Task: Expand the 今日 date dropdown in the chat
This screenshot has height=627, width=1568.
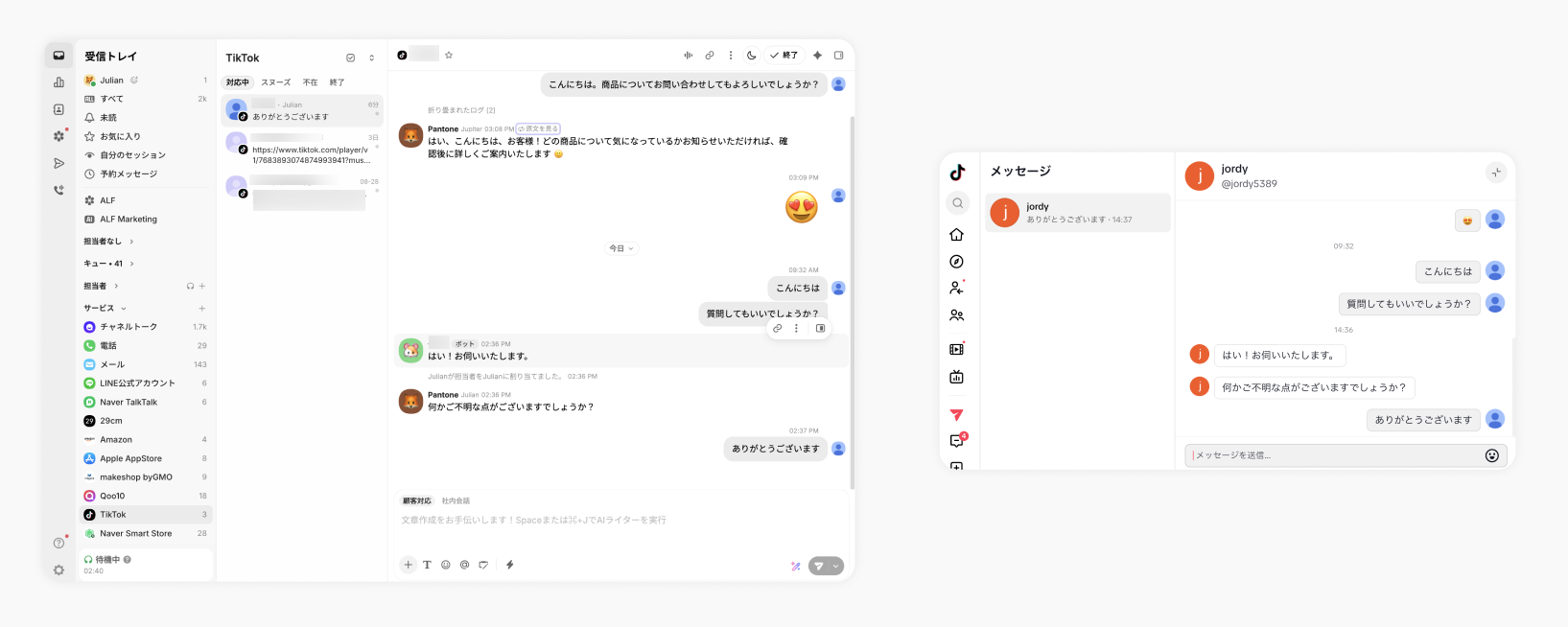Action: [x=621, y=248]
